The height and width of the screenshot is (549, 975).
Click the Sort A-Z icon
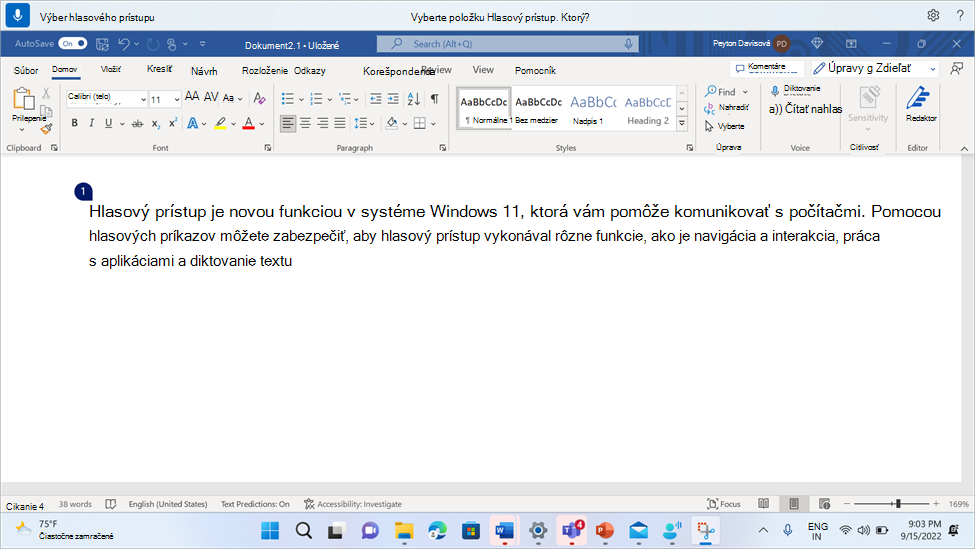pyautogui.click(x=414, y=99)
